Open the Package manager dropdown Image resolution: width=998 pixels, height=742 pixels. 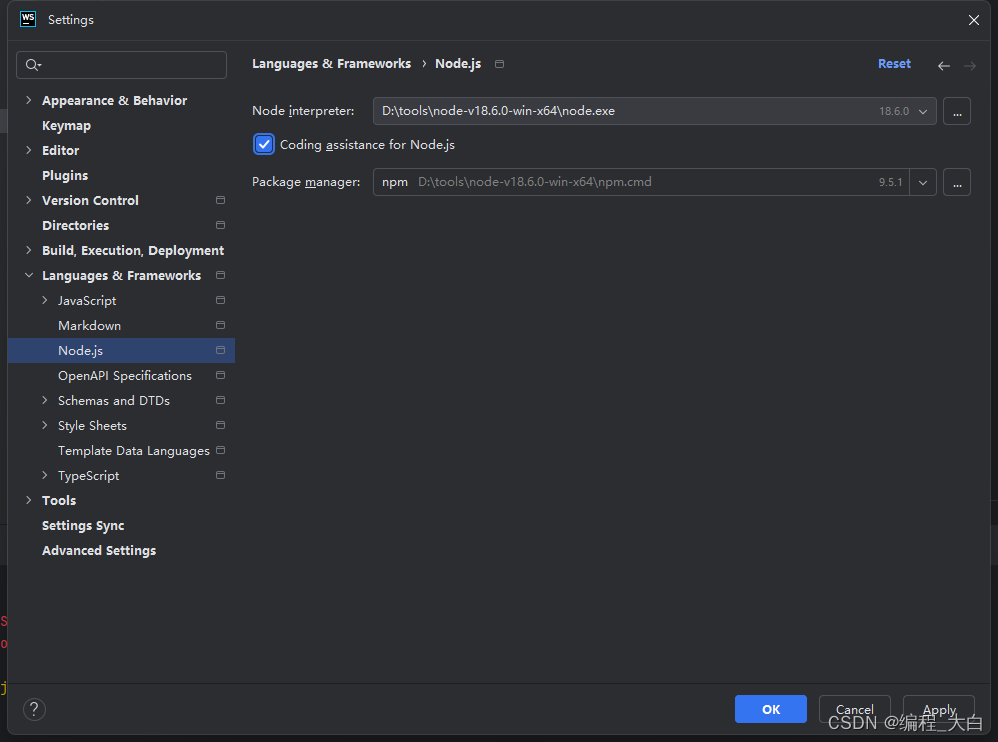click(x=921, y=182)
